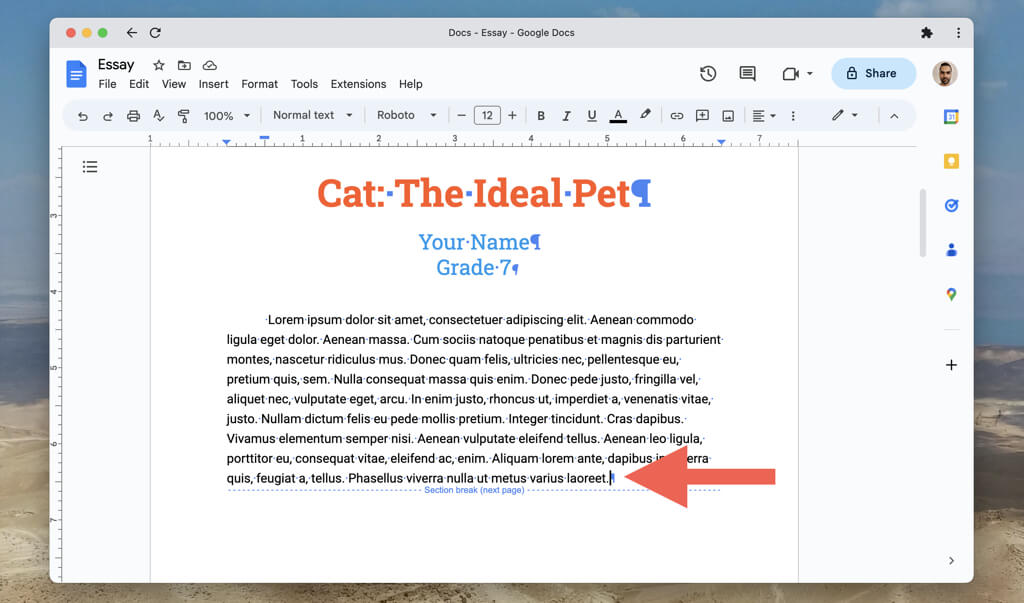
Task: Open the Extensions menu
Action: 358,84
